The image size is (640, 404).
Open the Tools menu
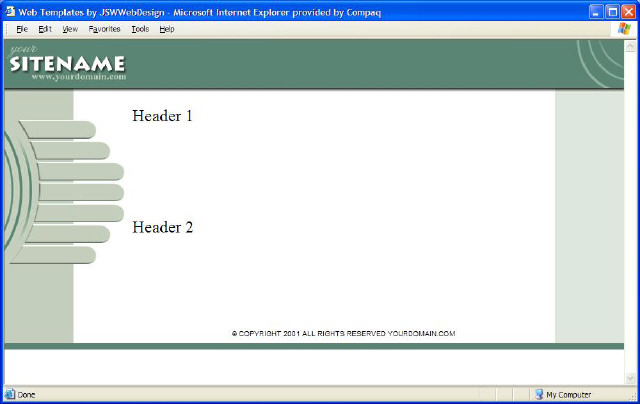point(140,29)
